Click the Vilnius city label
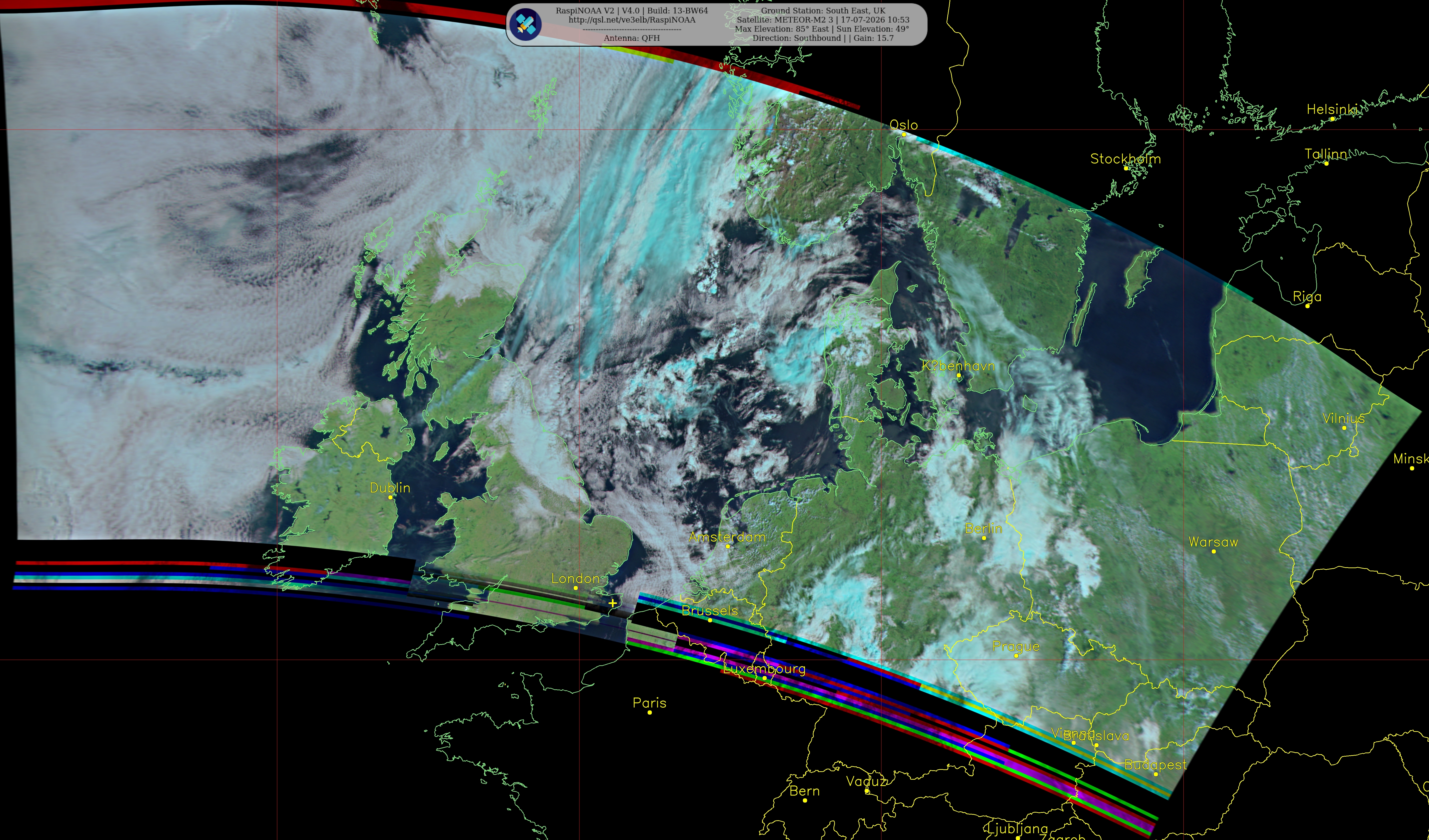Screen dimensions: 1429x840 click(x=1343, y=419)
